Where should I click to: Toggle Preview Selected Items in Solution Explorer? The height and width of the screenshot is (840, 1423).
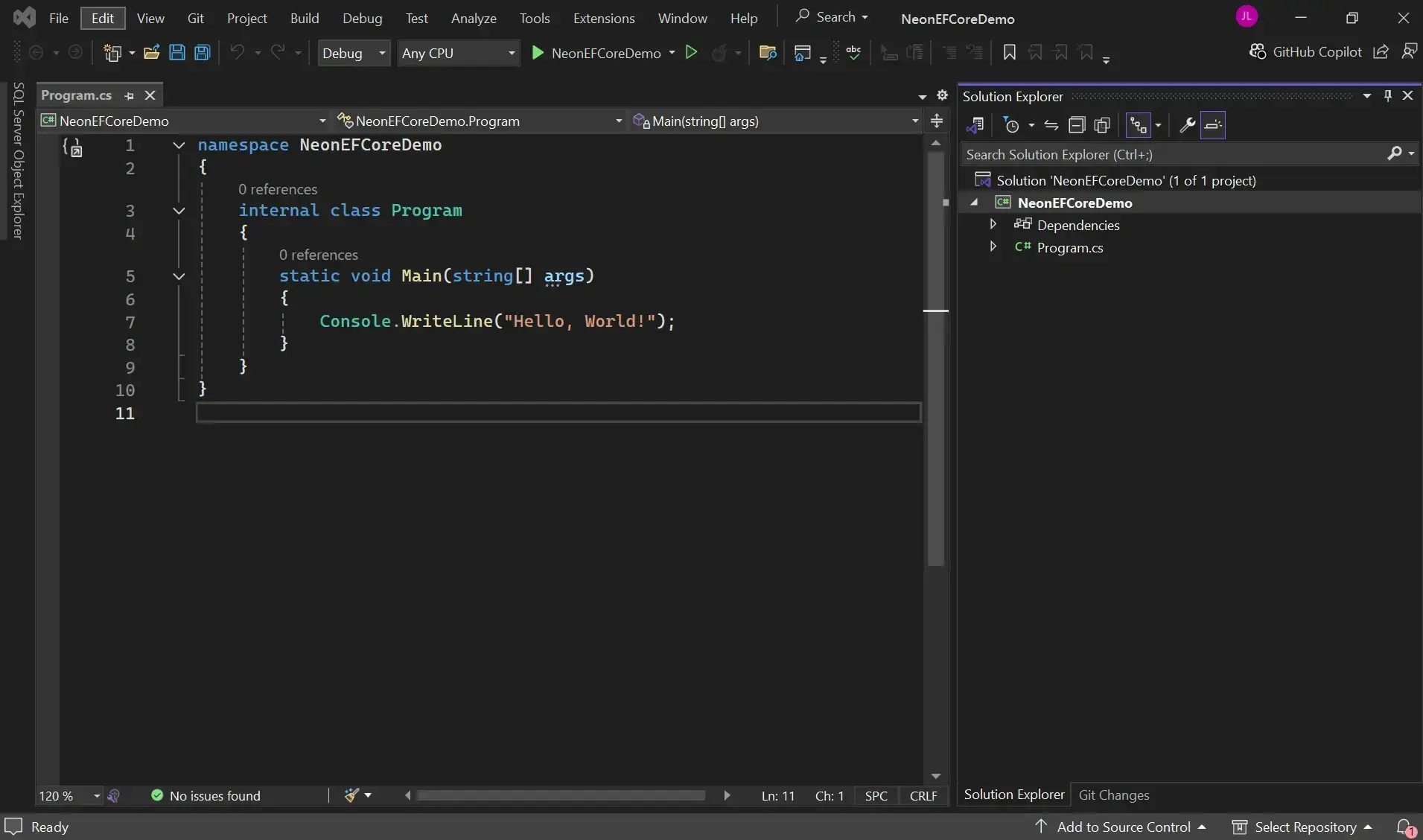click(x=1213, y=125)
